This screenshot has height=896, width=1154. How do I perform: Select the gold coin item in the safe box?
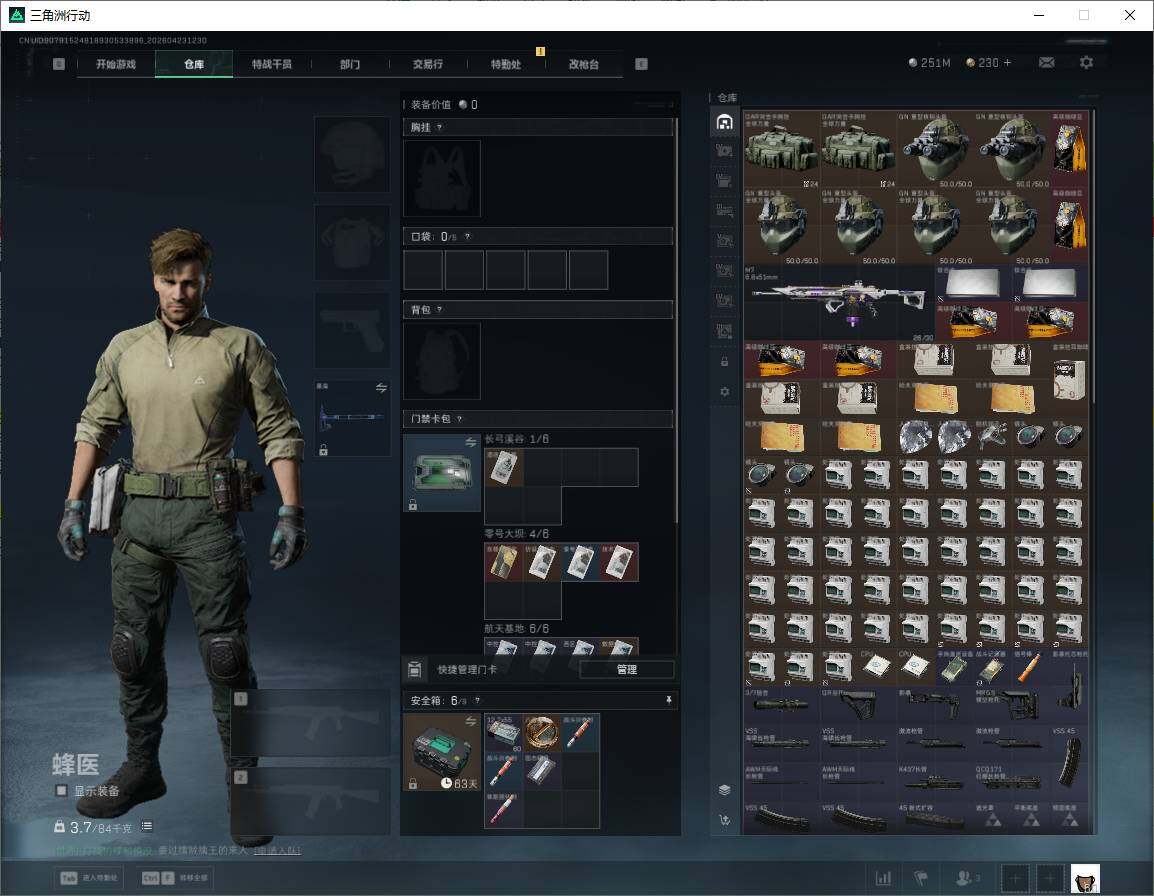[542, 733]
